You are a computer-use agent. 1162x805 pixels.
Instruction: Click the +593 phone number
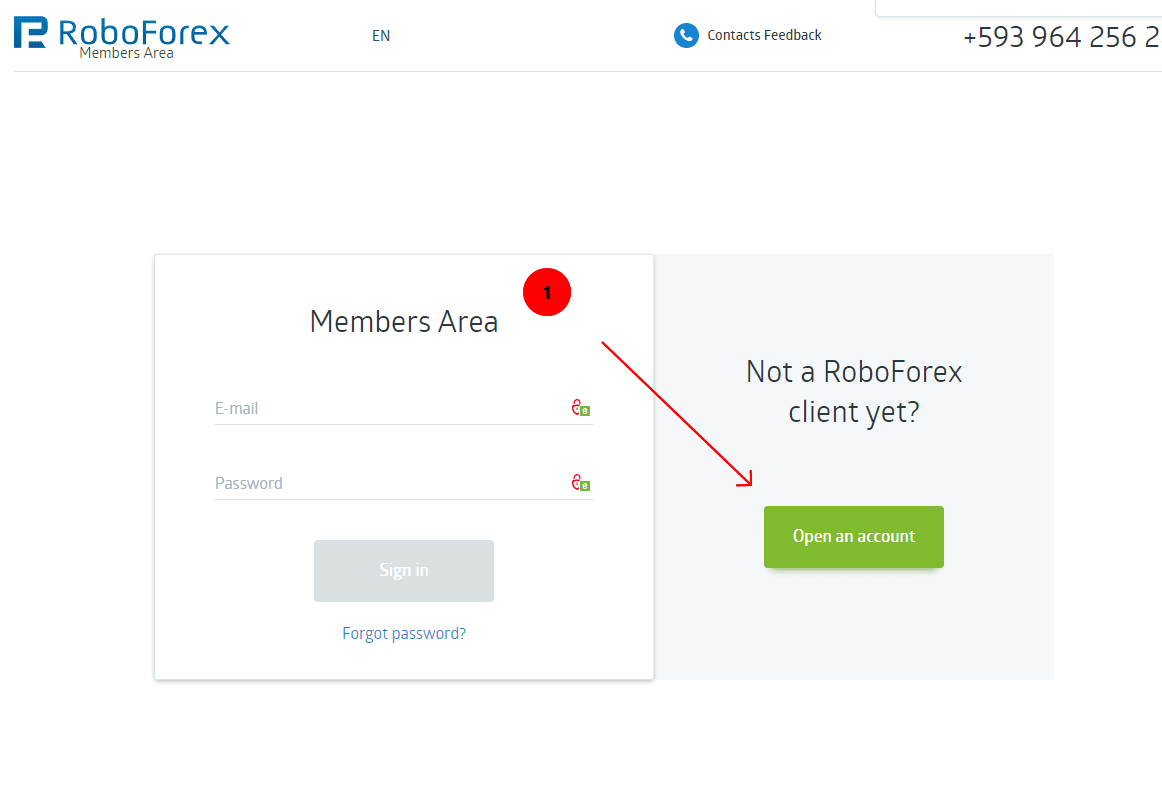pos(1062,37)
